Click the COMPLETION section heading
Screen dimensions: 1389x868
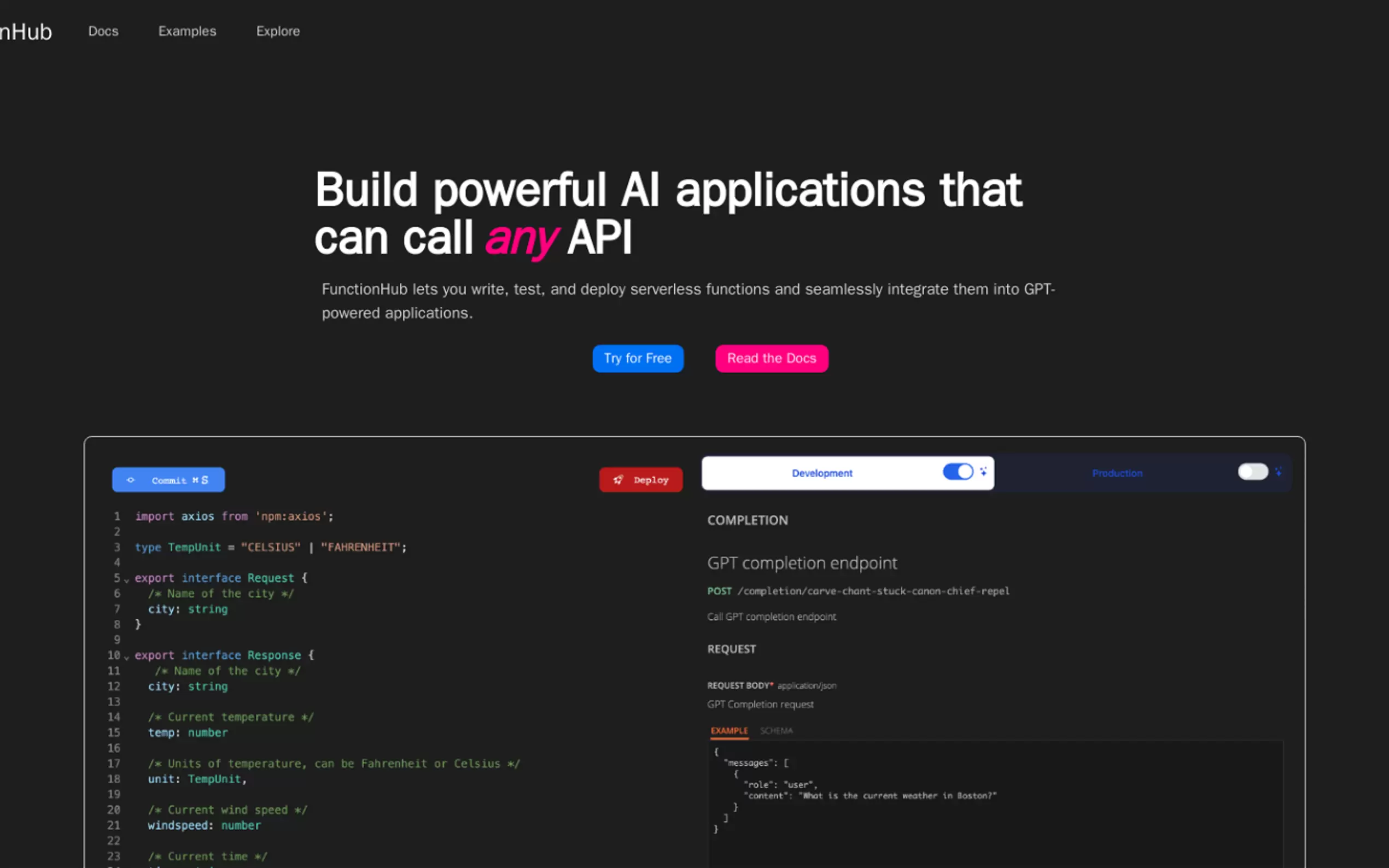[748, 520]
